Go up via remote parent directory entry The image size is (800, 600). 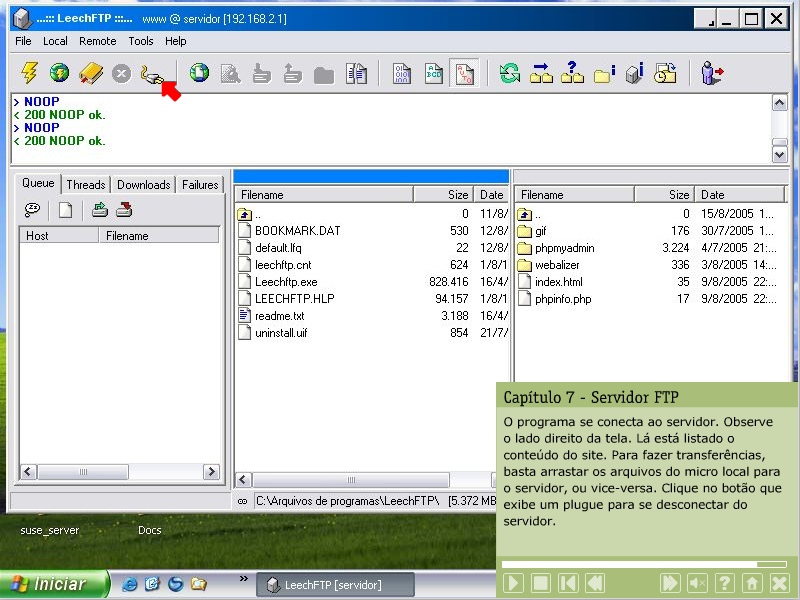(538, 214)
